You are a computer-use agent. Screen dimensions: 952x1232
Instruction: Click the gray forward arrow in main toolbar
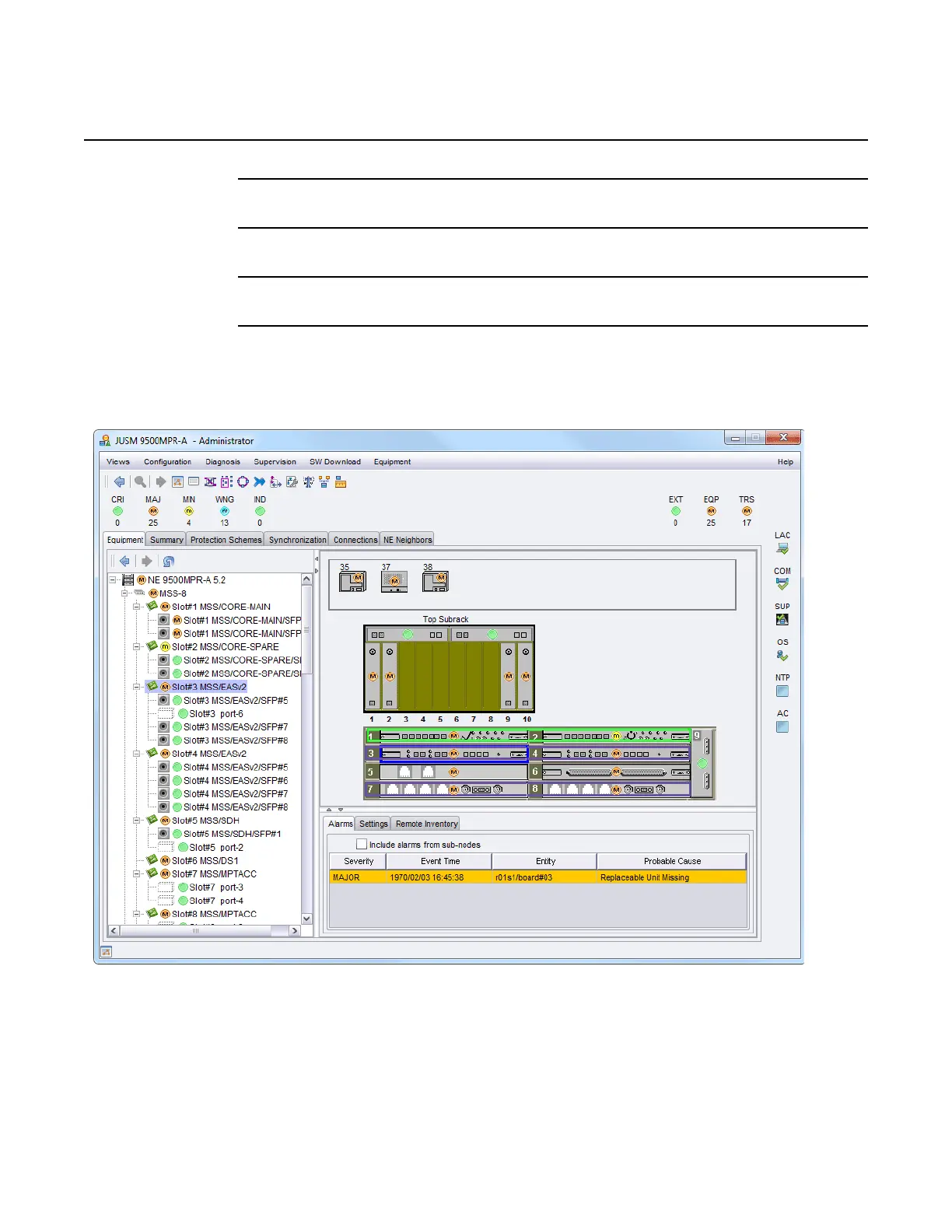[x=161, y=482]
